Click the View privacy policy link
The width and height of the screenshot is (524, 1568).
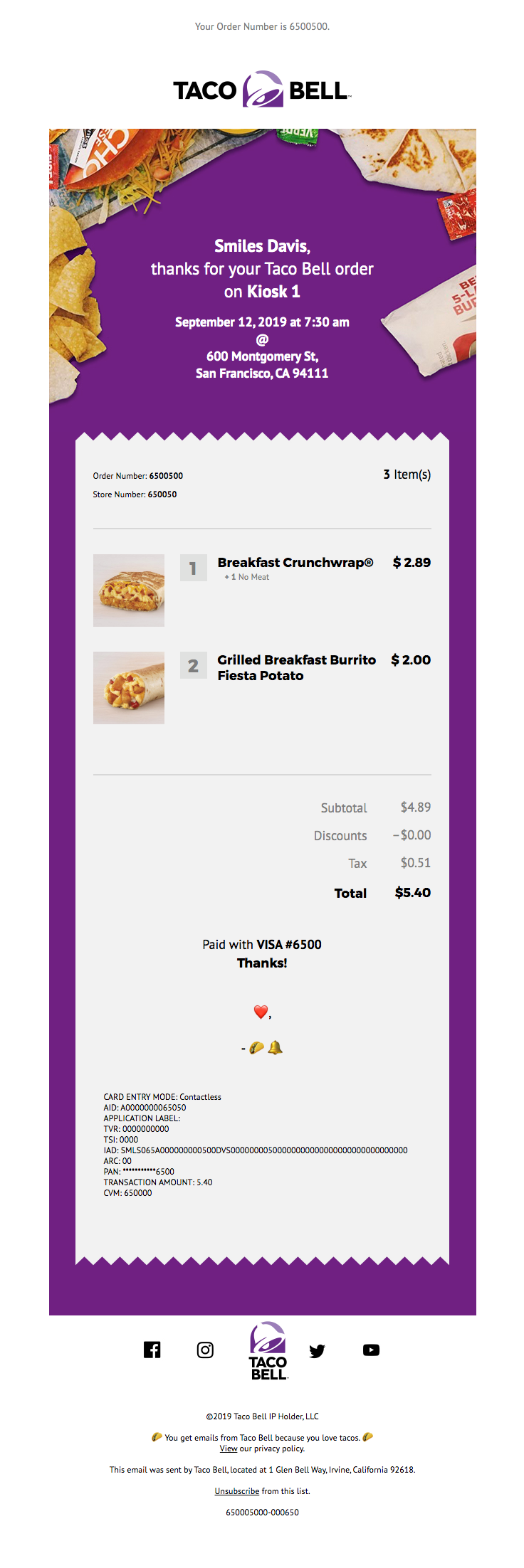click(229, 1448)
